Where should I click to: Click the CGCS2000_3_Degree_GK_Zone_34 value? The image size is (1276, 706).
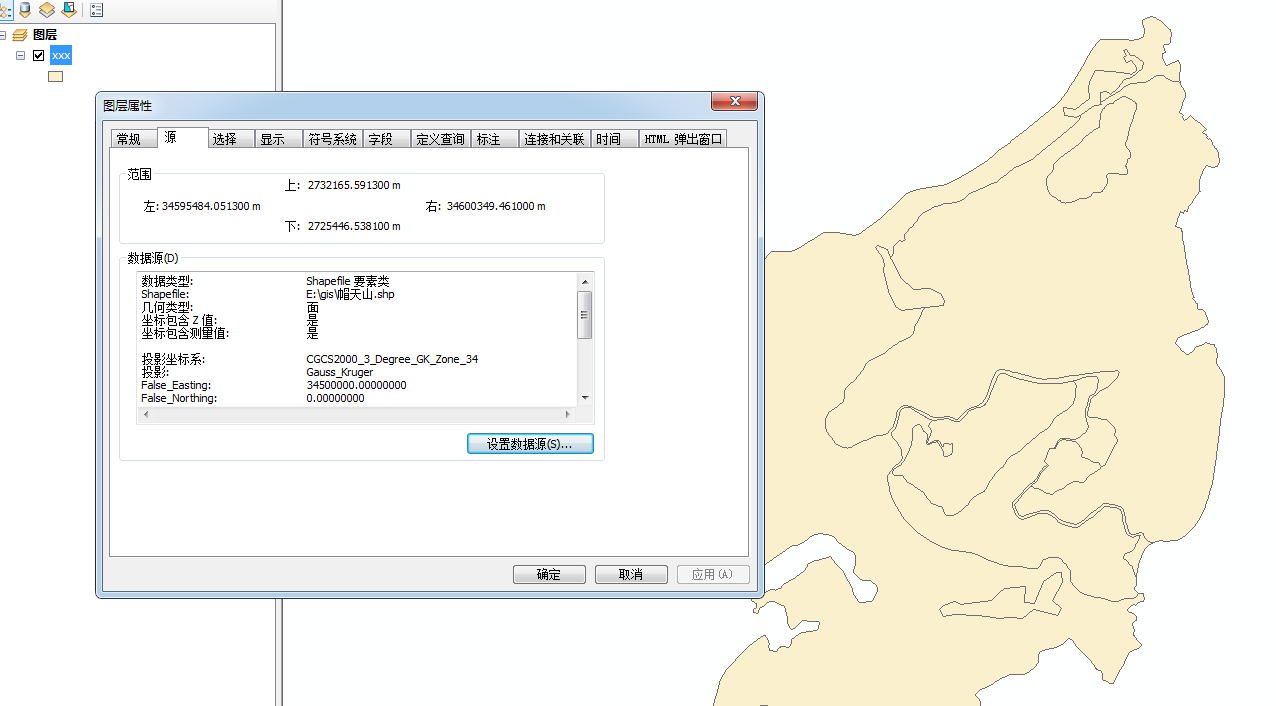coord(392,359)
